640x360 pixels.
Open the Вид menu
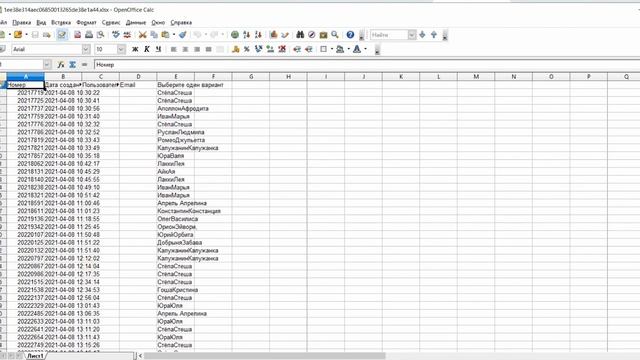point(41,22)
